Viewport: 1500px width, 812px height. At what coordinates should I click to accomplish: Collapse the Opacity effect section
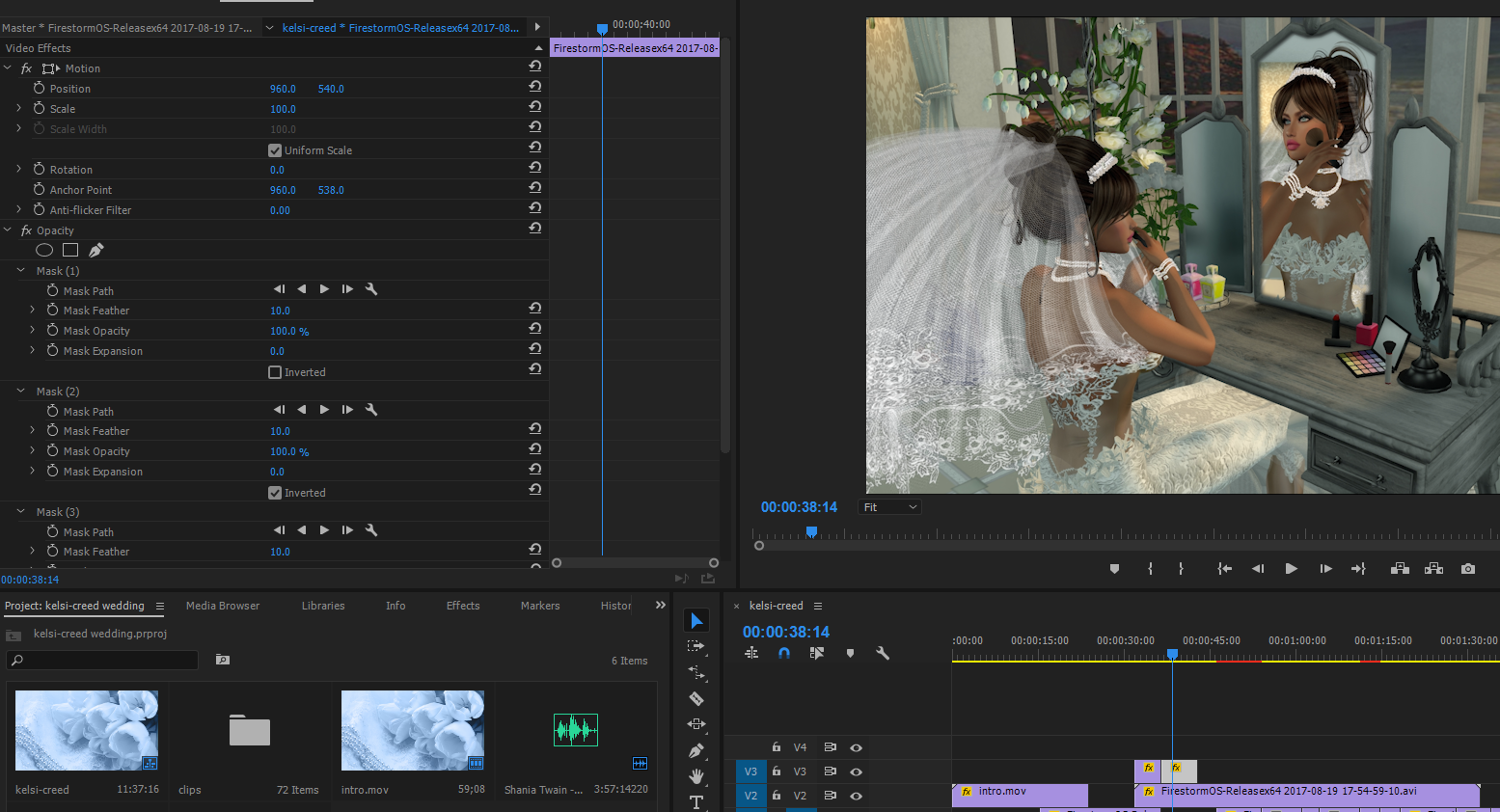(x=8, y=230)
